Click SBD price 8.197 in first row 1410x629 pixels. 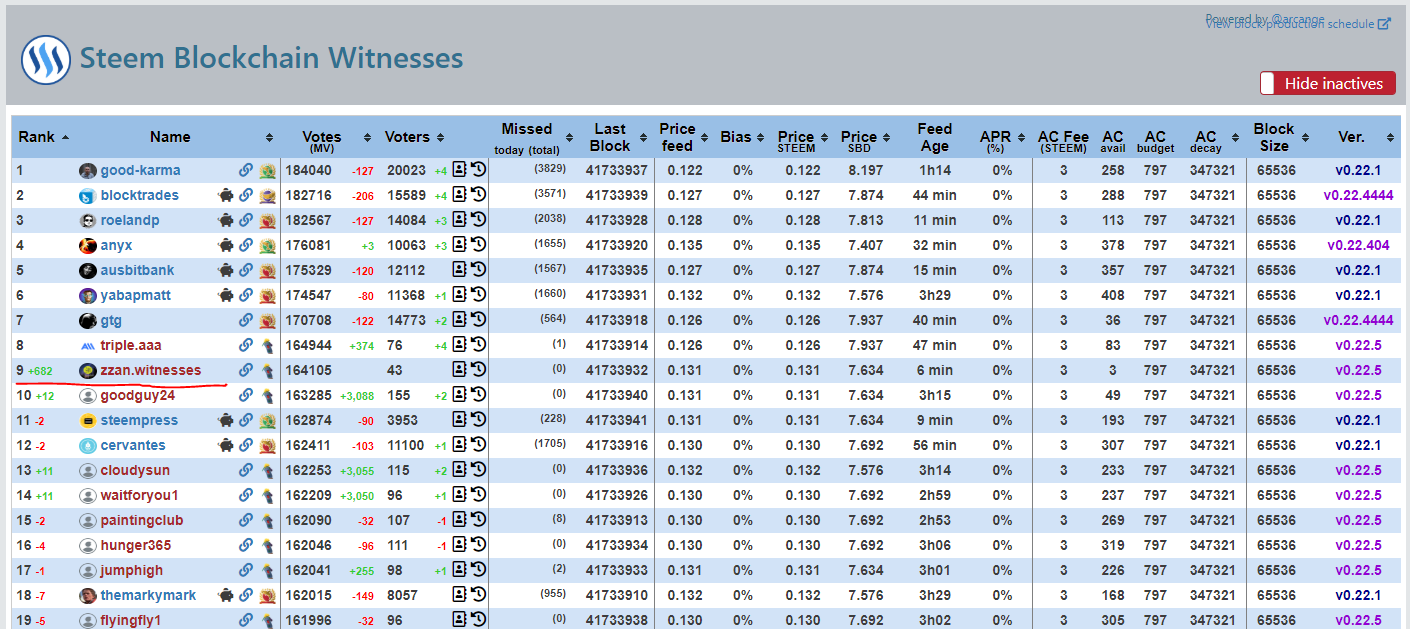click(x=865, y=170)
